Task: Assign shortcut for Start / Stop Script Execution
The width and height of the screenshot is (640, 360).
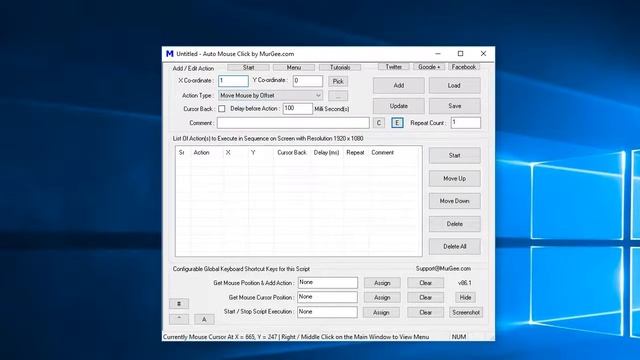Action: tap(381, 313)
